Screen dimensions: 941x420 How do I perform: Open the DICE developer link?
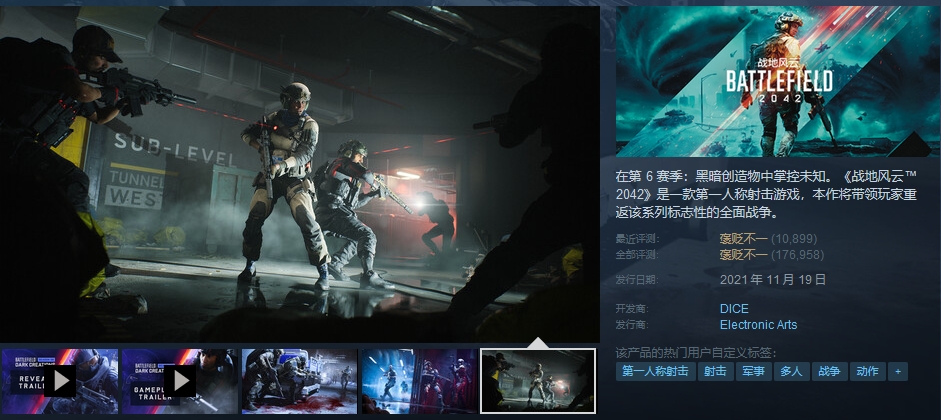(x=734, y=309)
